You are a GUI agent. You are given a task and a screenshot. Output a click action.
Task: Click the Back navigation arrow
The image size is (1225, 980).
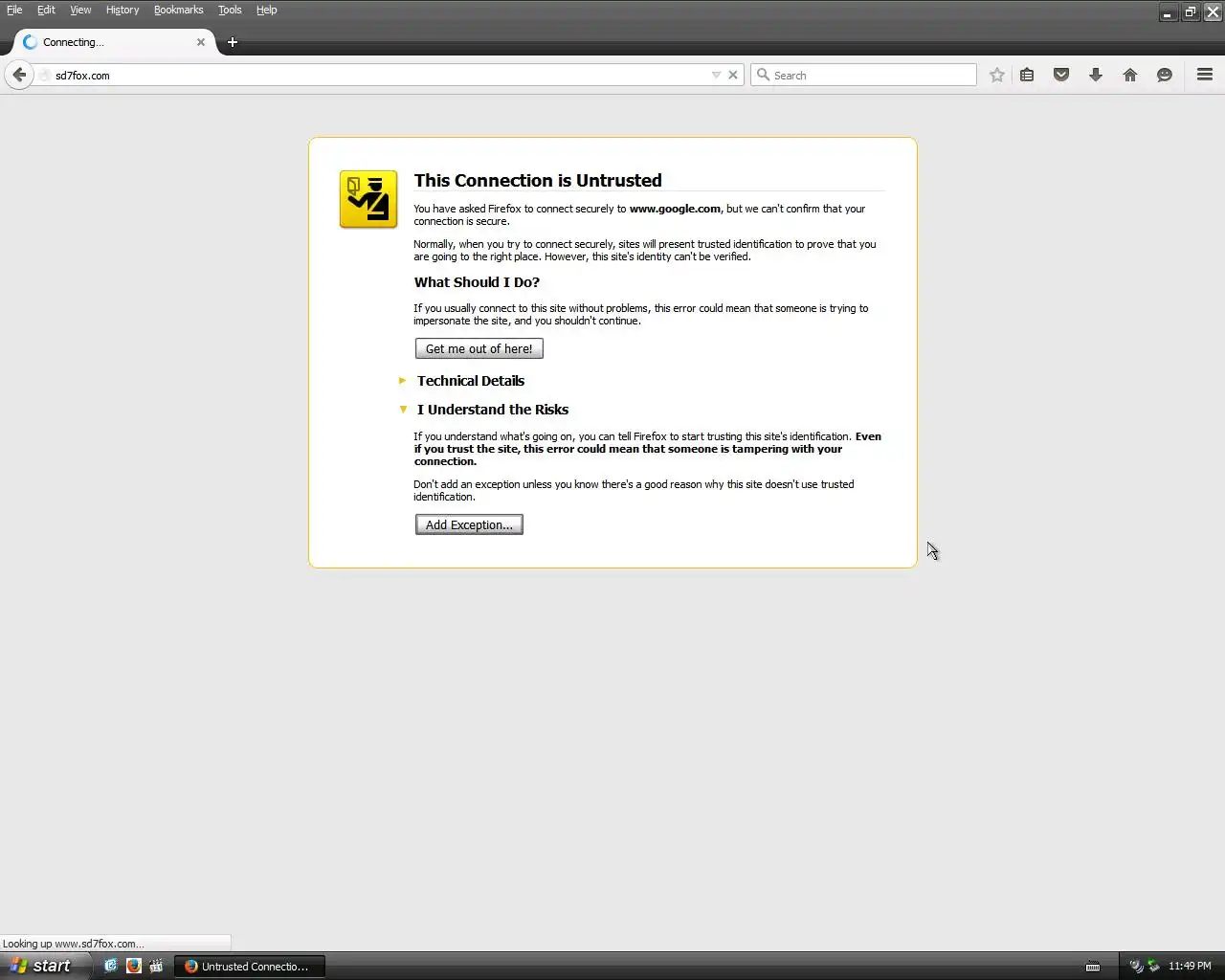[19, 75]
